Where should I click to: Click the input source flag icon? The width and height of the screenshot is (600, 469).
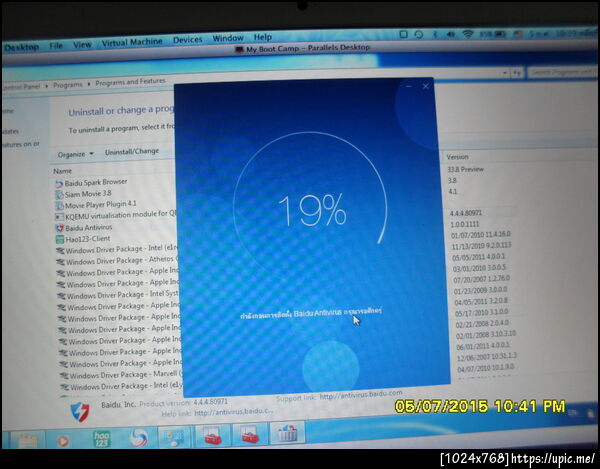pyautogui.click(x=518, y=34)
